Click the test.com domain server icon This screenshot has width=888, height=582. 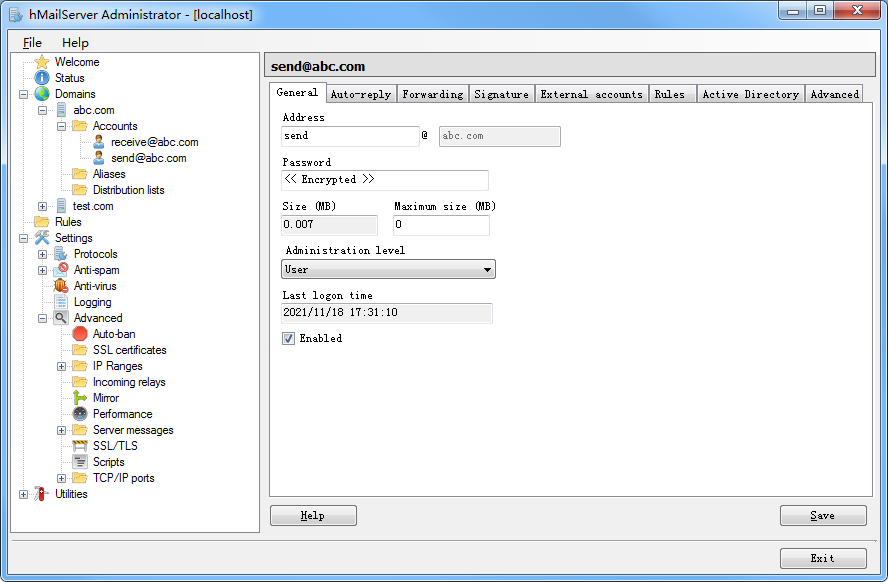tap(61, 206)
